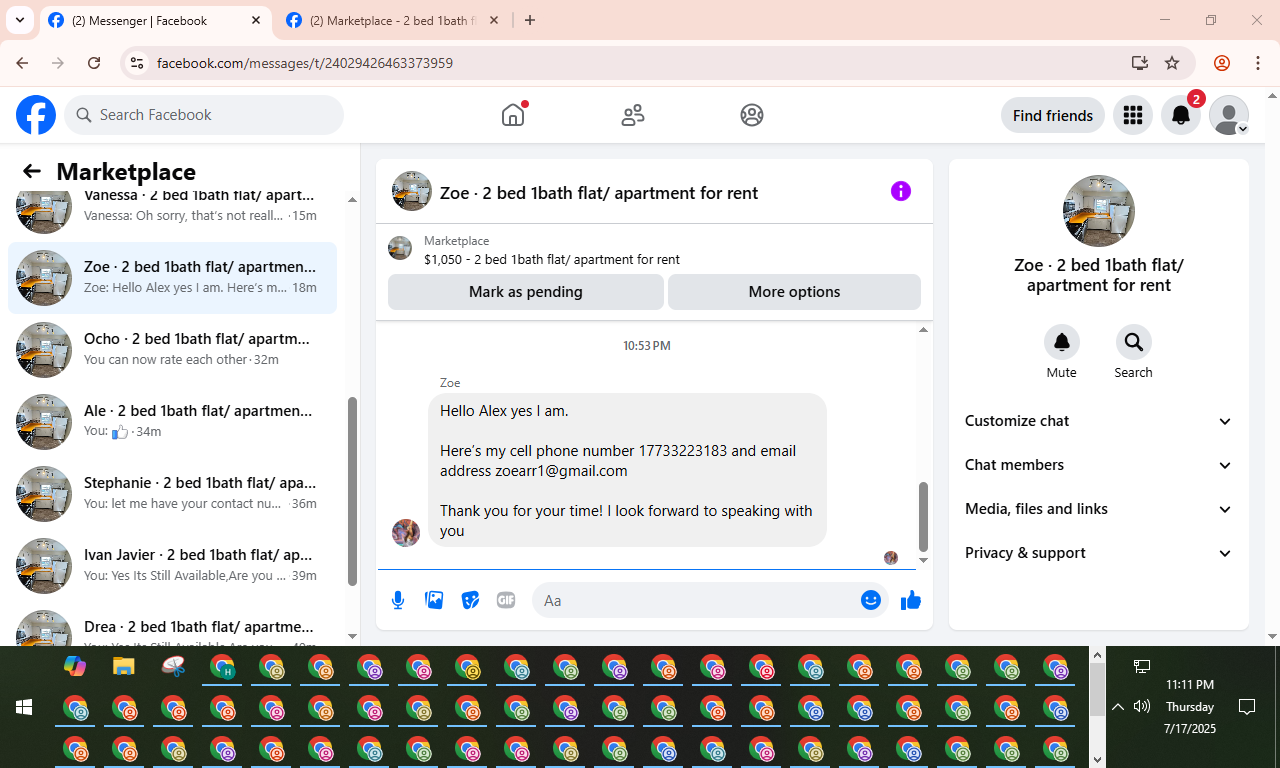Open the account avatar menu

(x=1229, y=115)
